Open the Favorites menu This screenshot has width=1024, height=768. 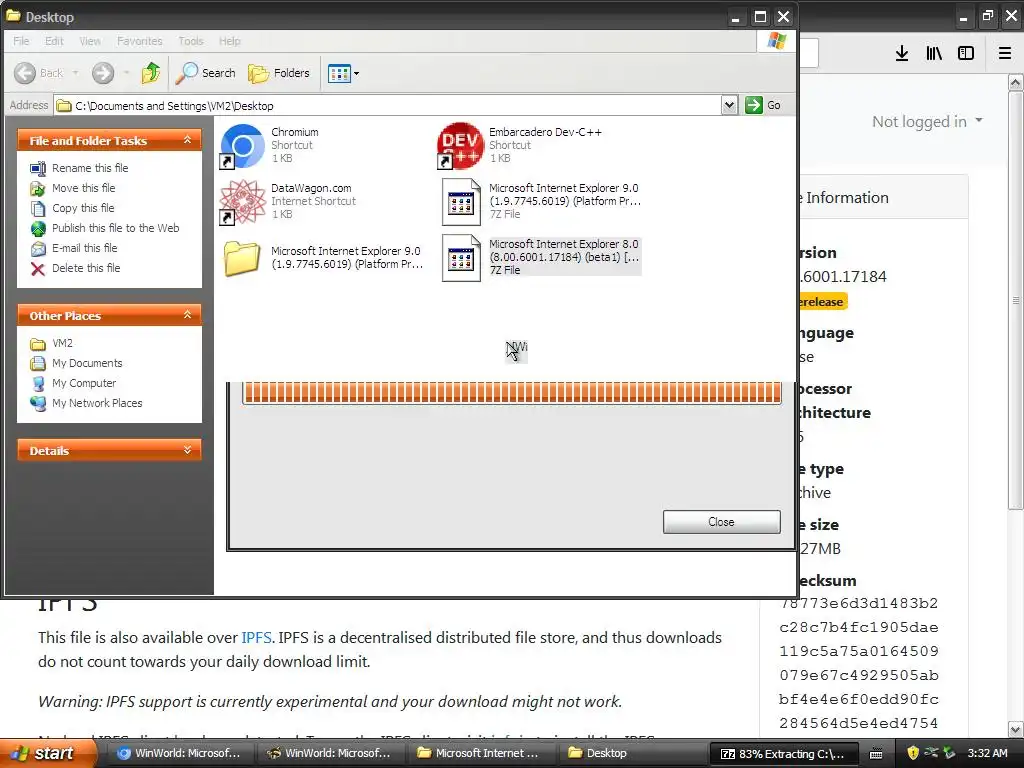(x=140, y=41)
